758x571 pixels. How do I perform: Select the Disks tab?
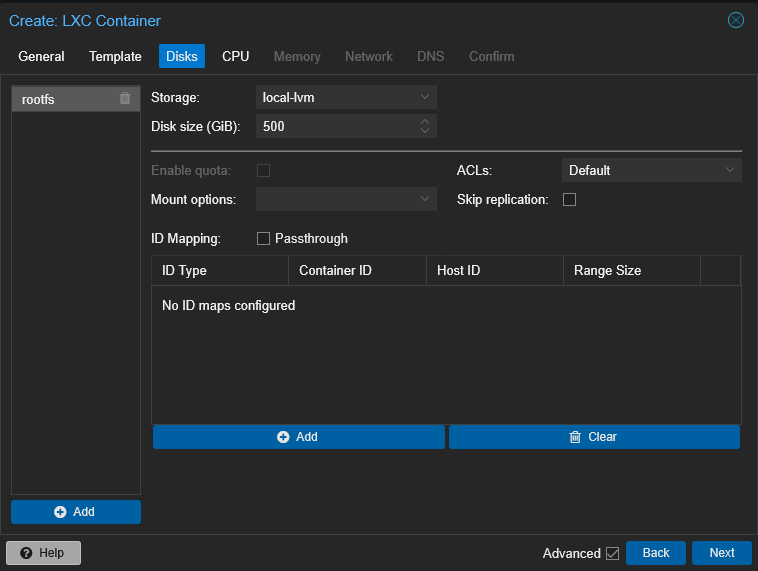[182, 57]
